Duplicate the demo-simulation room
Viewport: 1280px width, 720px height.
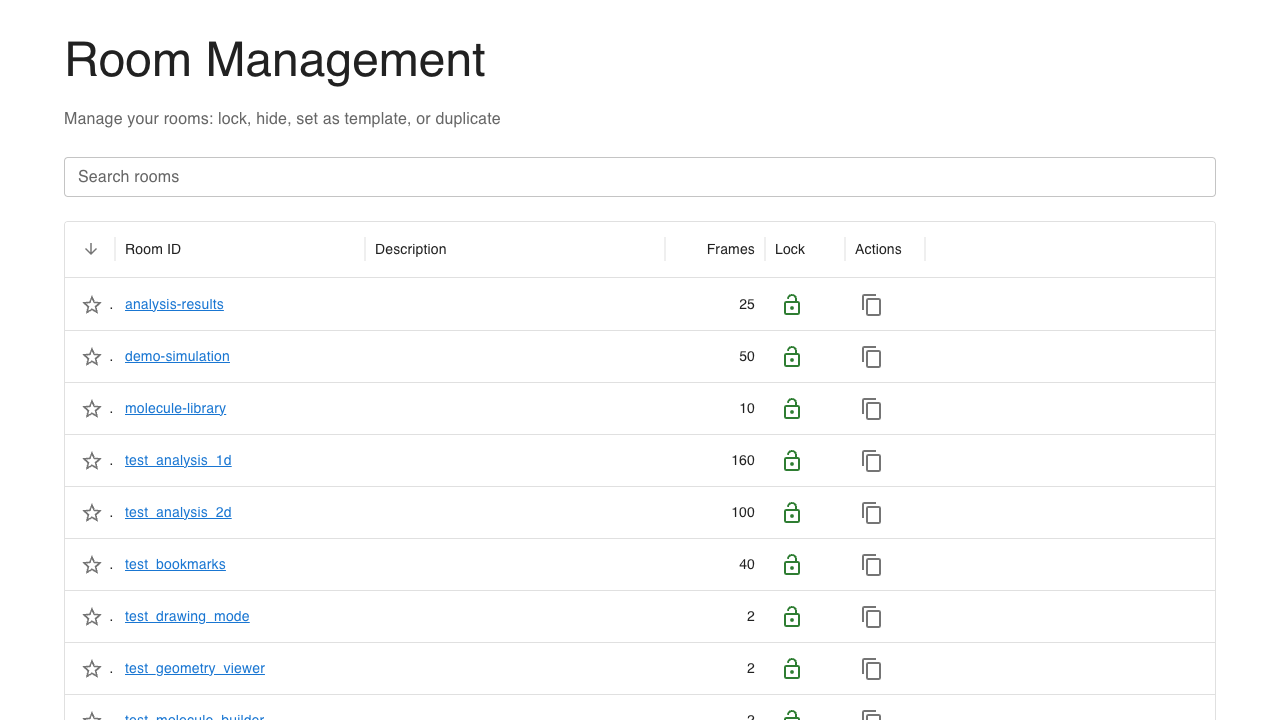(x=872, y=357)
